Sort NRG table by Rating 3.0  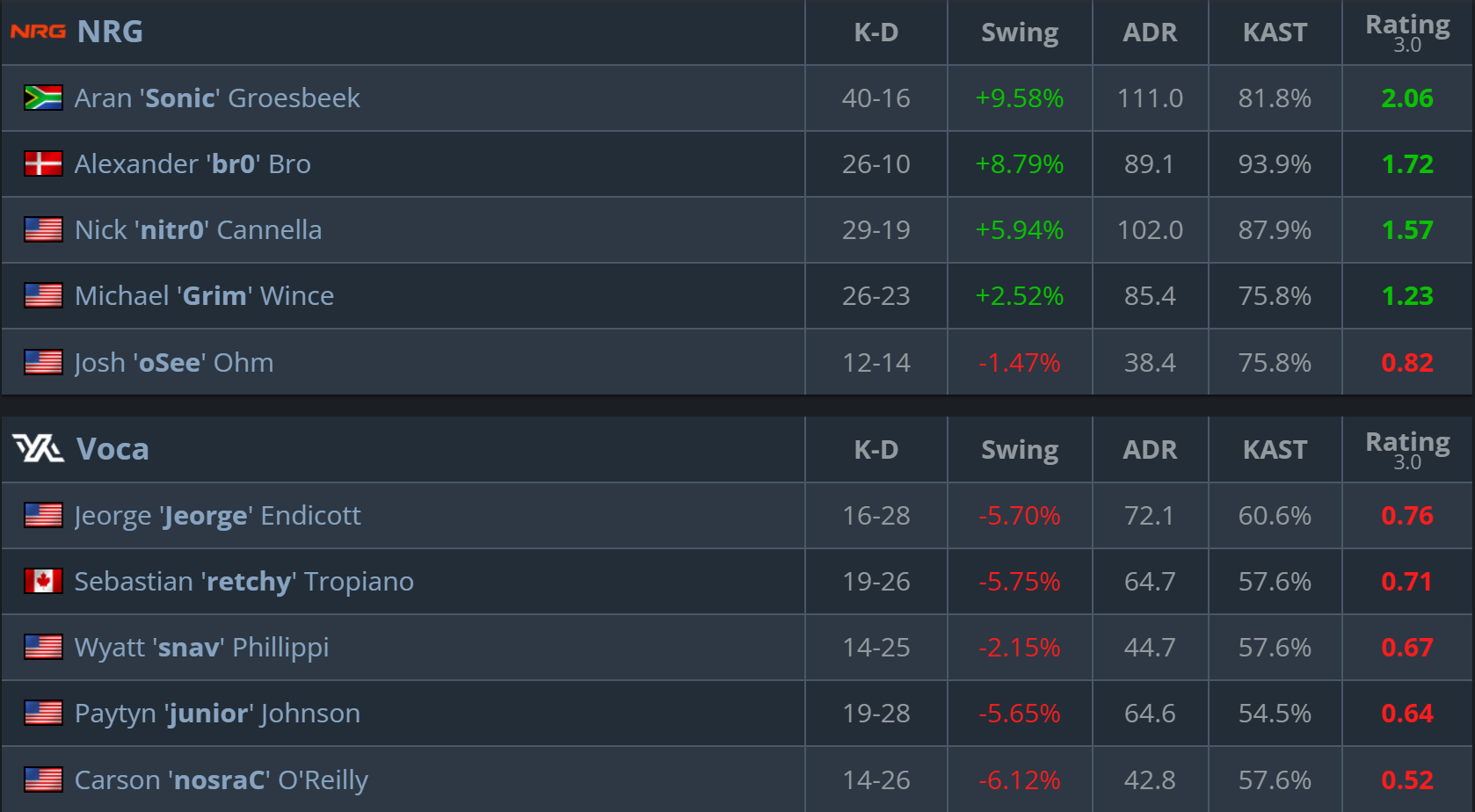point(1406,33)
